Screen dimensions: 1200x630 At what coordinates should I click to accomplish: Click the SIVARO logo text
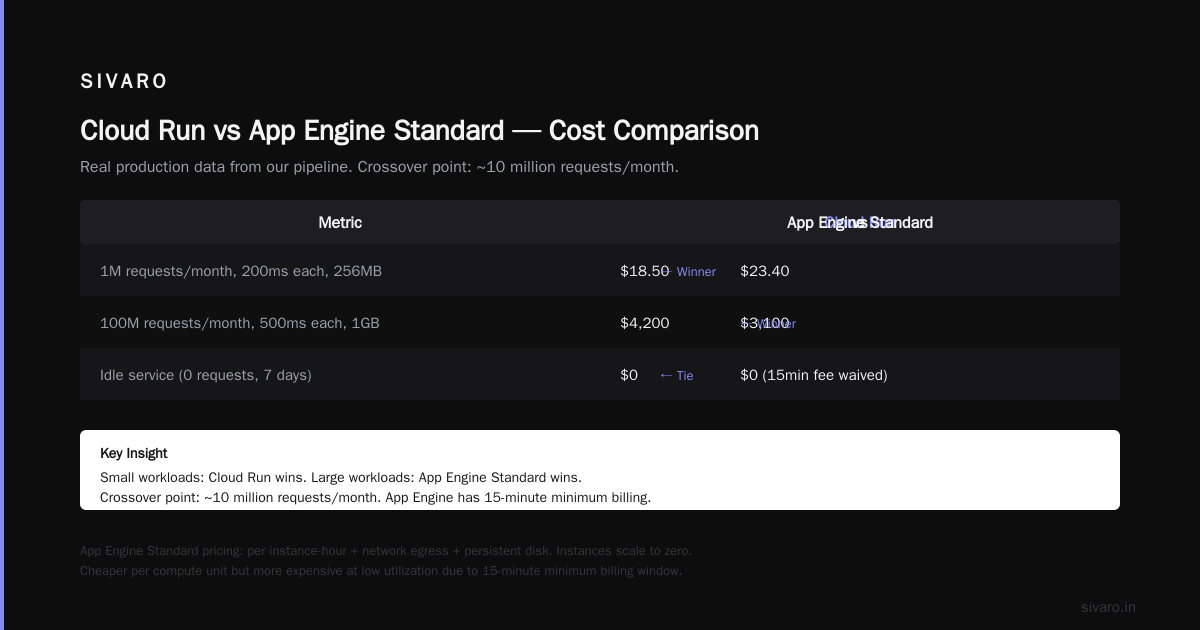click(x=124, y=82)
